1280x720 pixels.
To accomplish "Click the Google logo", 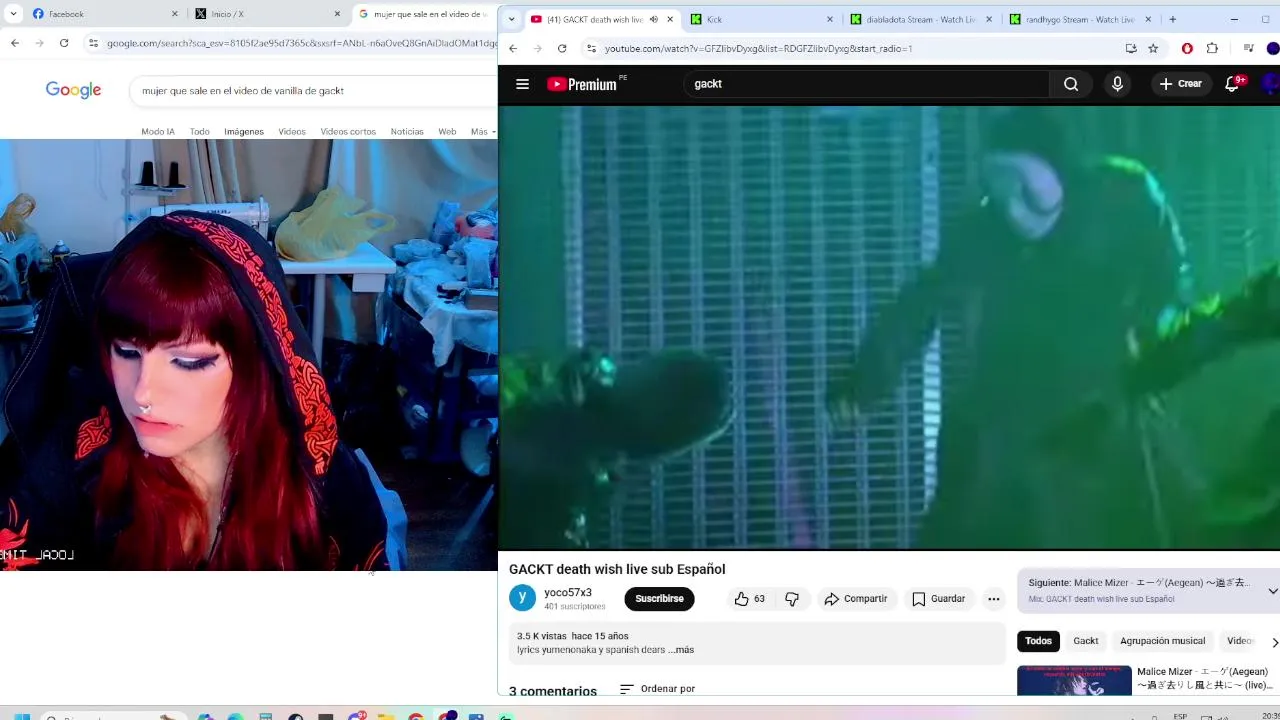I will tap(73, 90).
